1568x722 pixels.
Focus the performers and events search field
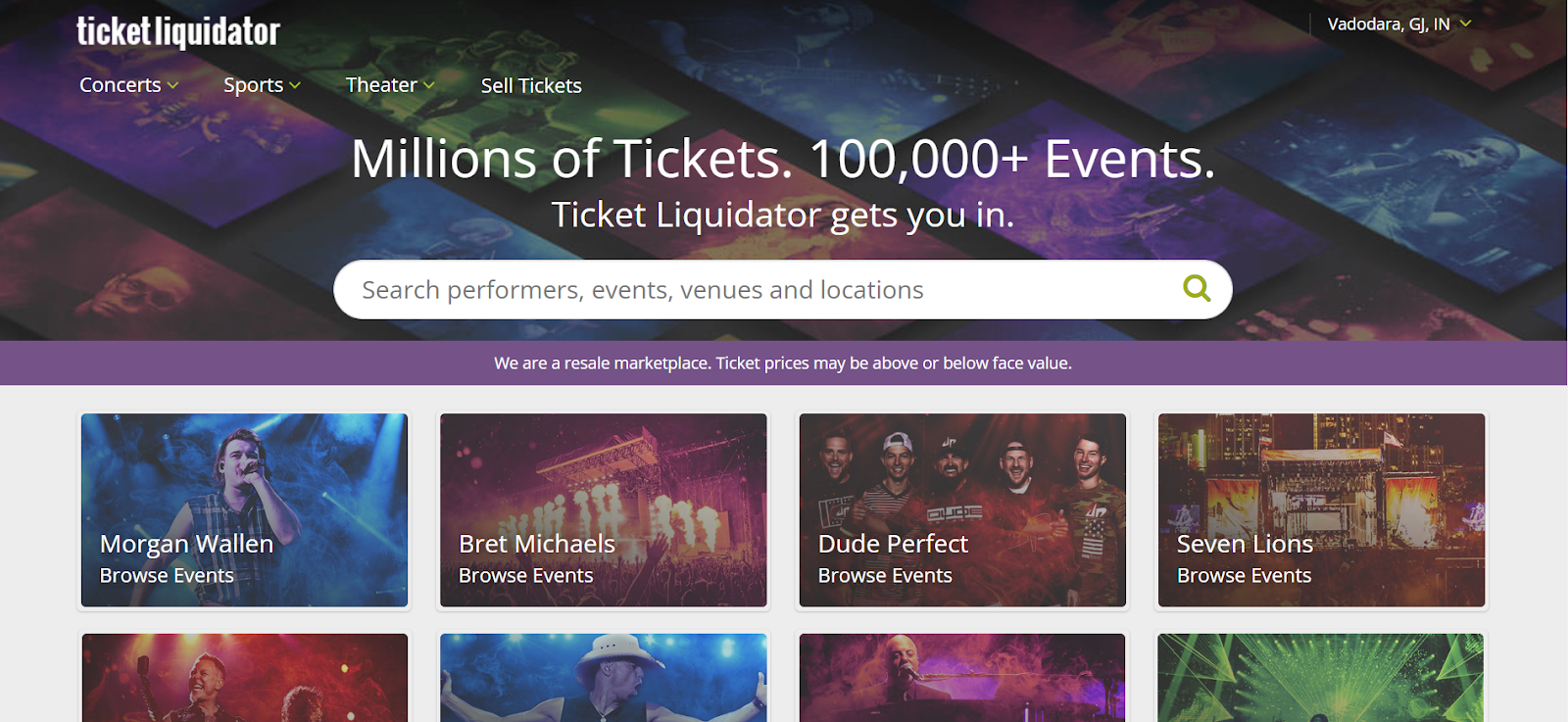tap(755, 290)
